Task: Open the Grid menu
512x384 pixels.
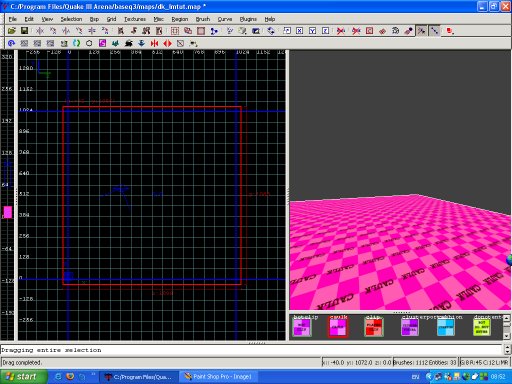Action: click(111, 19)
